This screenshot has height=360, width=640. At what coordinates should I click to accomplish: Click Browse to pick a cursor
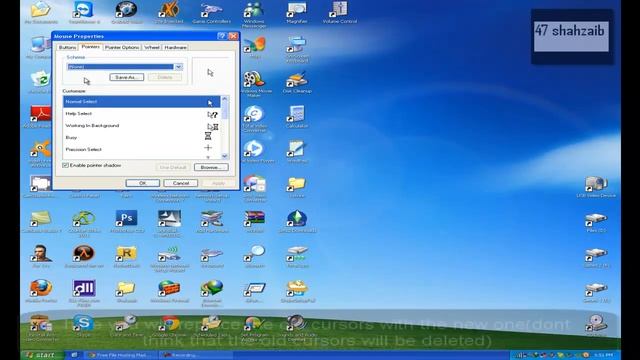(211, 167)
